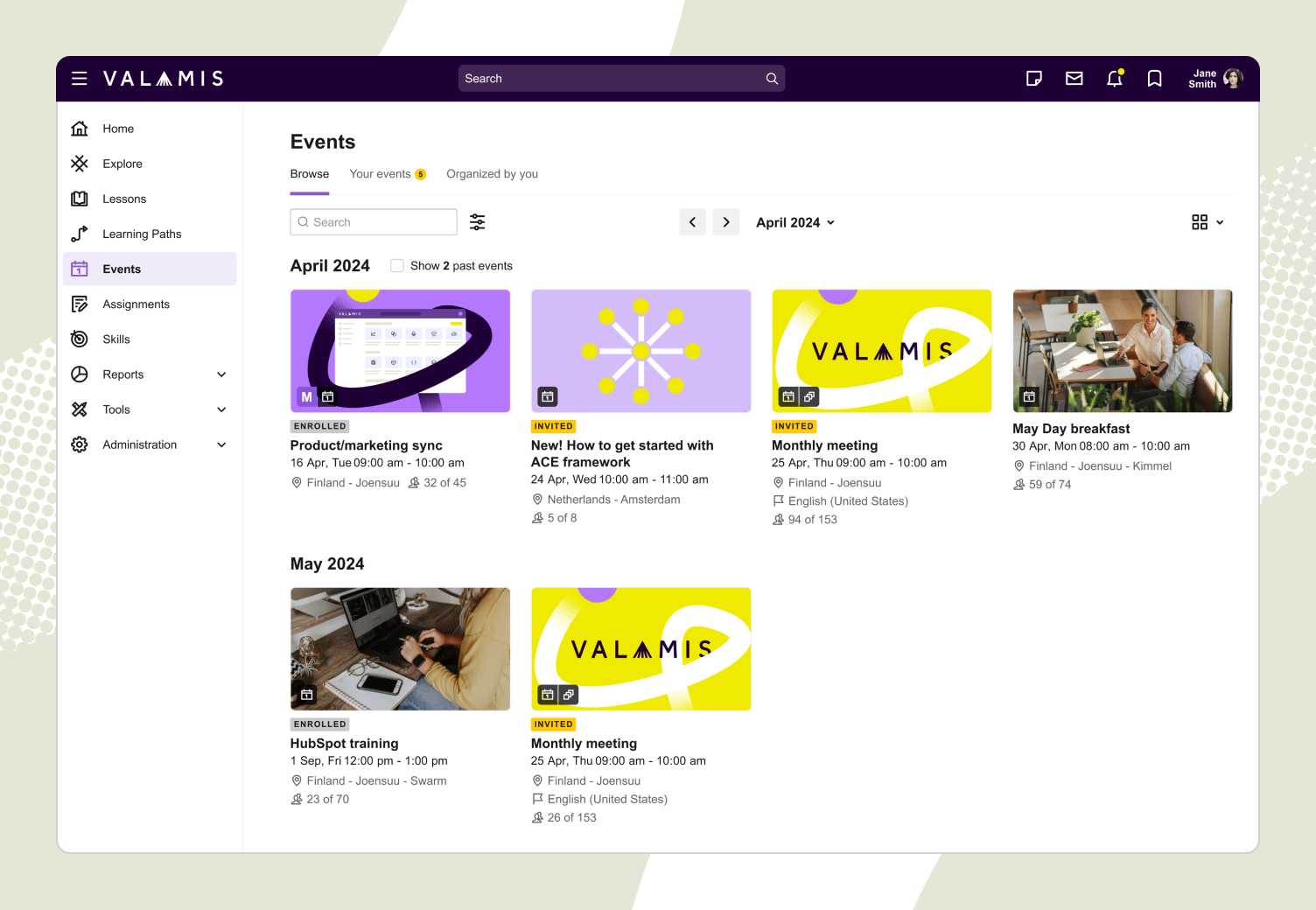Open the May Day breakfast photo thumbnail

1123,351
